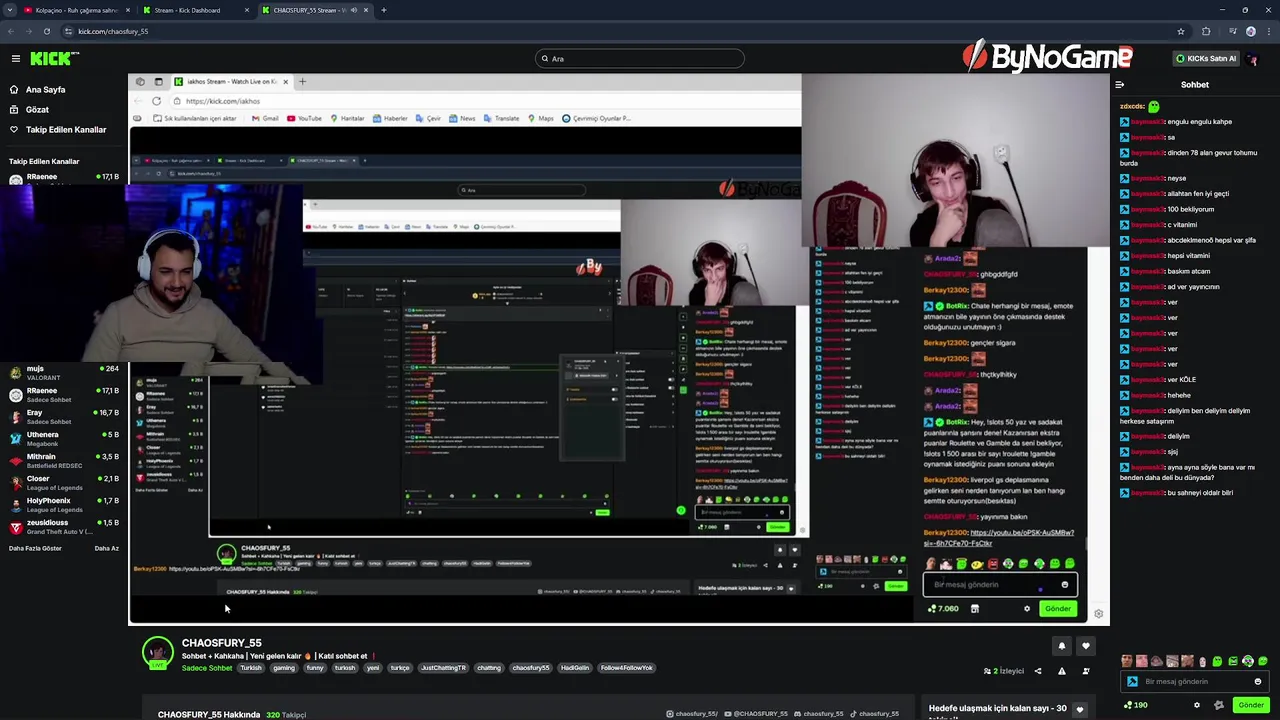Click the heart icon beside the goal text
The width and height of the screenshot is (1280, 720).
[1079, 709]
